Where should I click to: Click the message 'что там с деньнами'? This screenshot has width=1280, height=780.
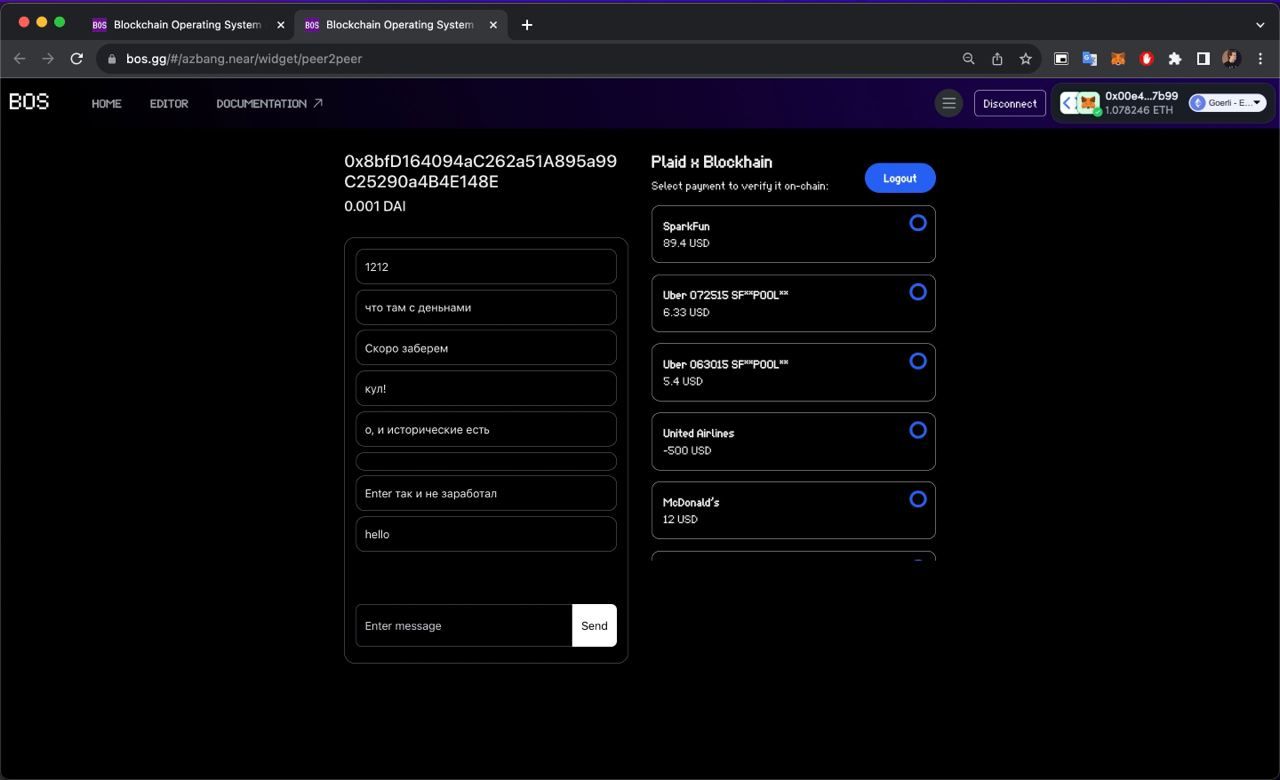(486, 308)
